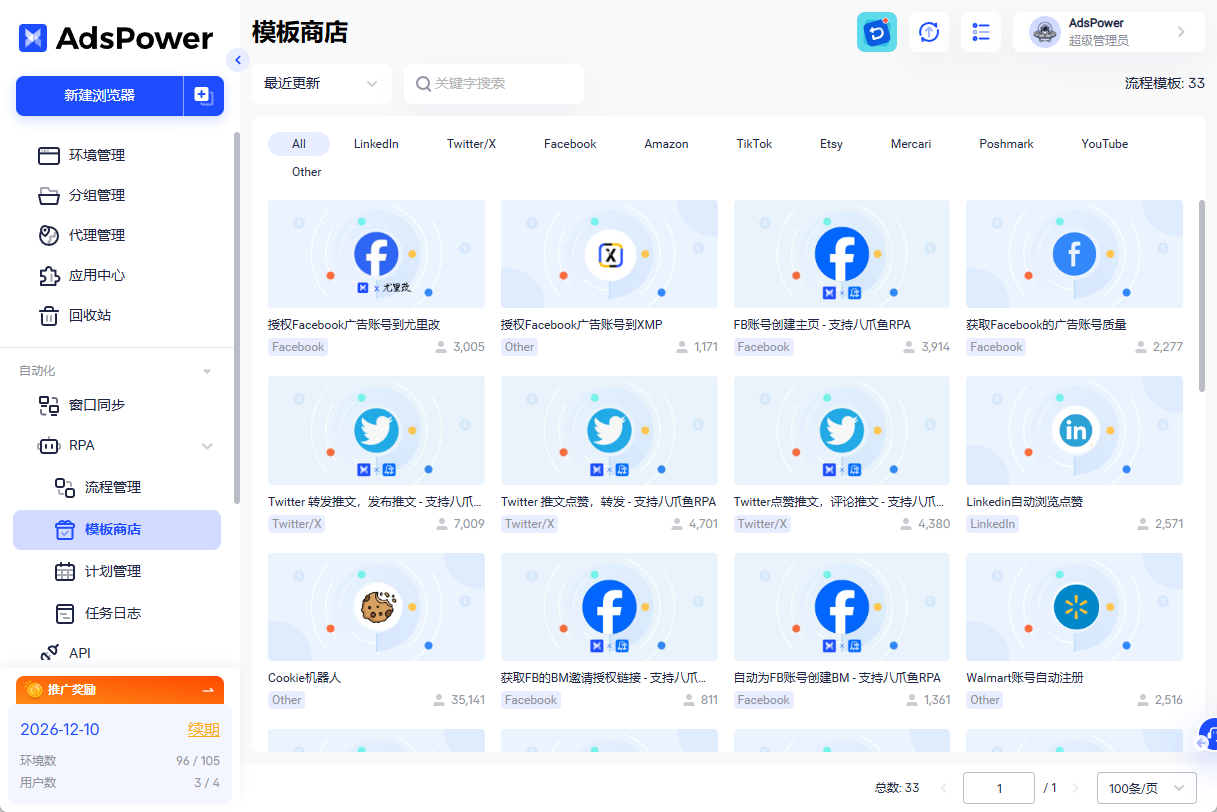Select the All category tab
Screen dimensions: 1217x812
(x=299, y=144)
